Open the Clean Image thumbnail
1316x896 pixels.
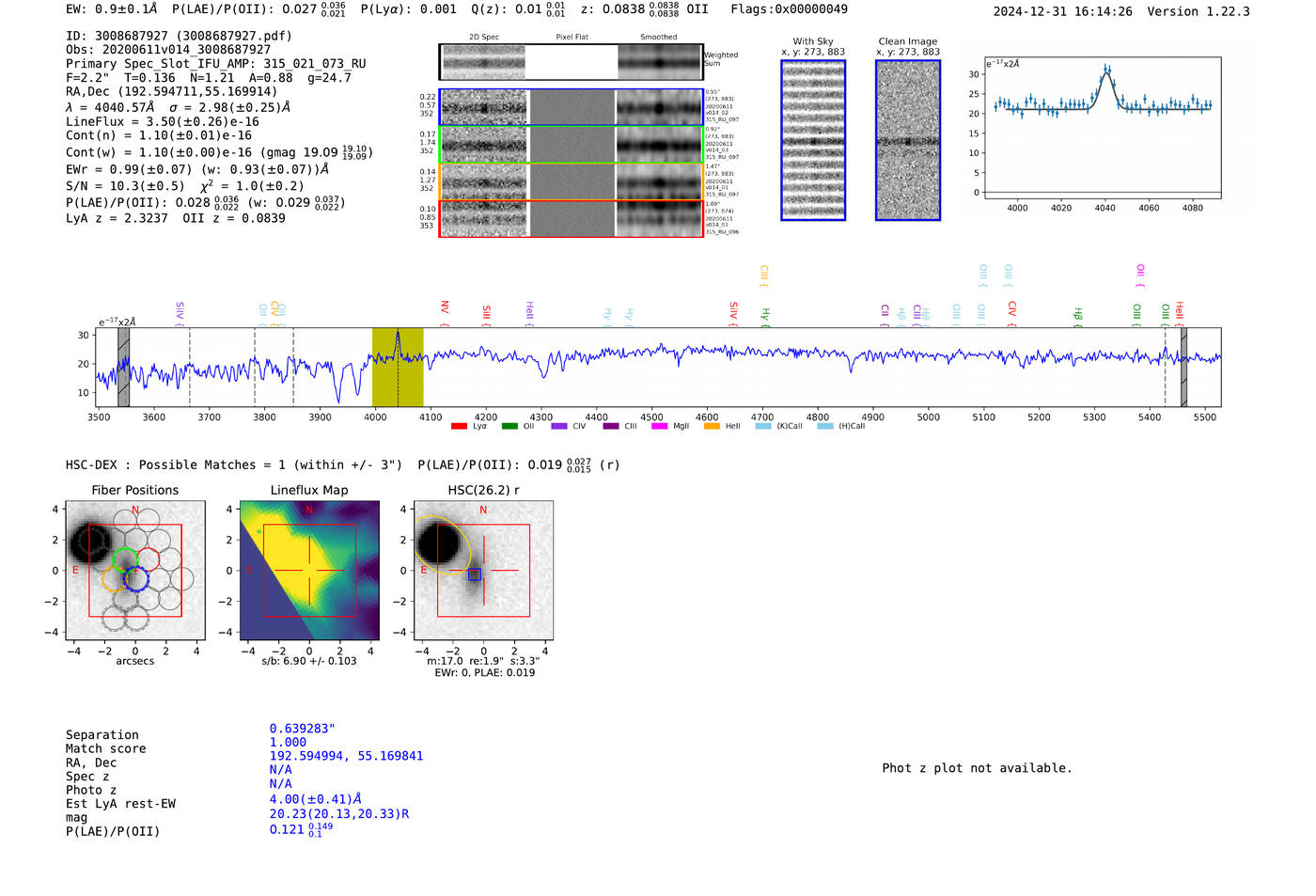(908, 140)
